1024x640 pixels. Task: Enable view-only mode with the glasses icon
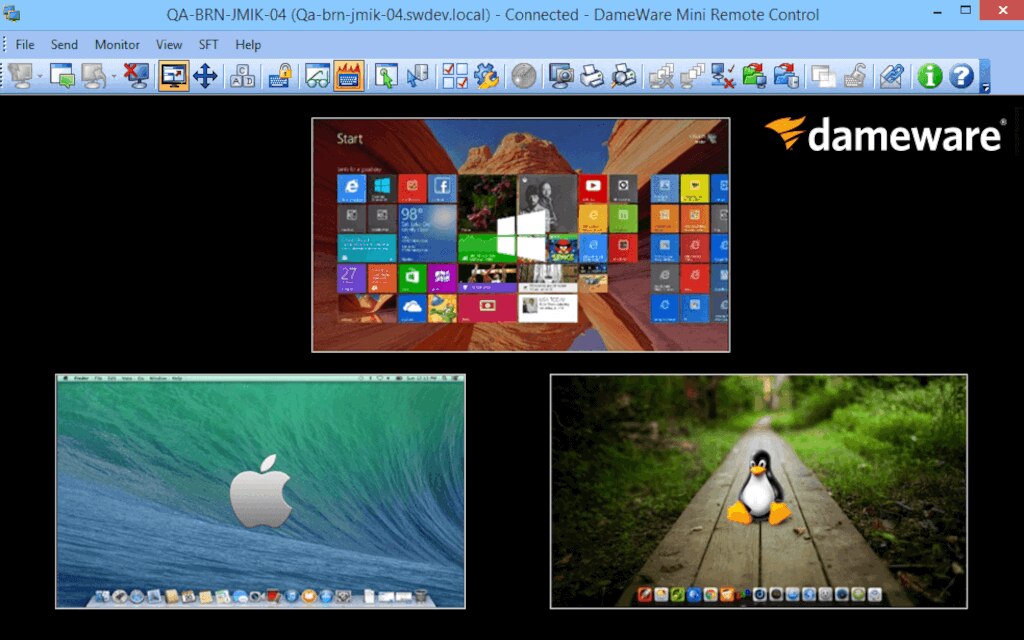click(x=318, y=74)
